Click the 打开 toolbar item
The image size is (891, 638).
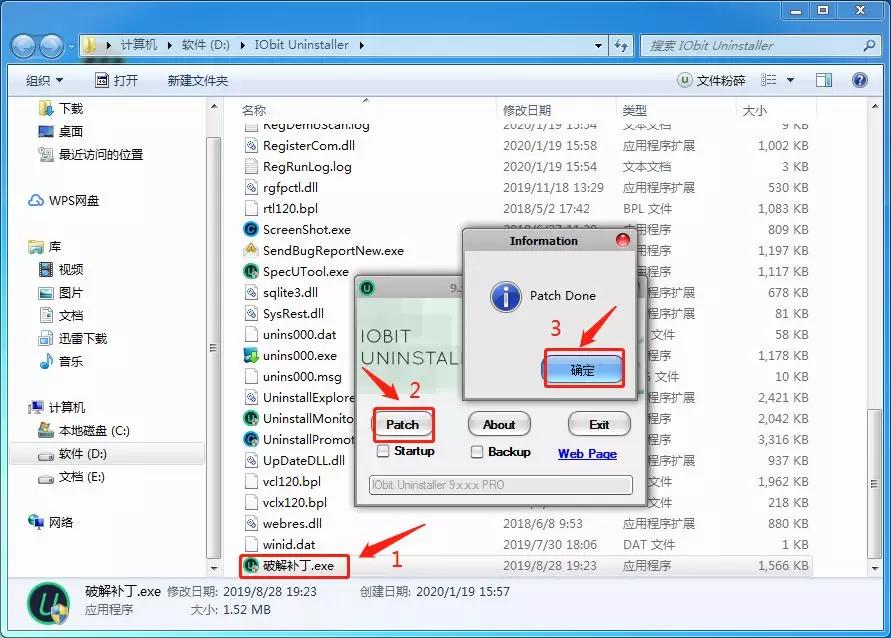116,80
